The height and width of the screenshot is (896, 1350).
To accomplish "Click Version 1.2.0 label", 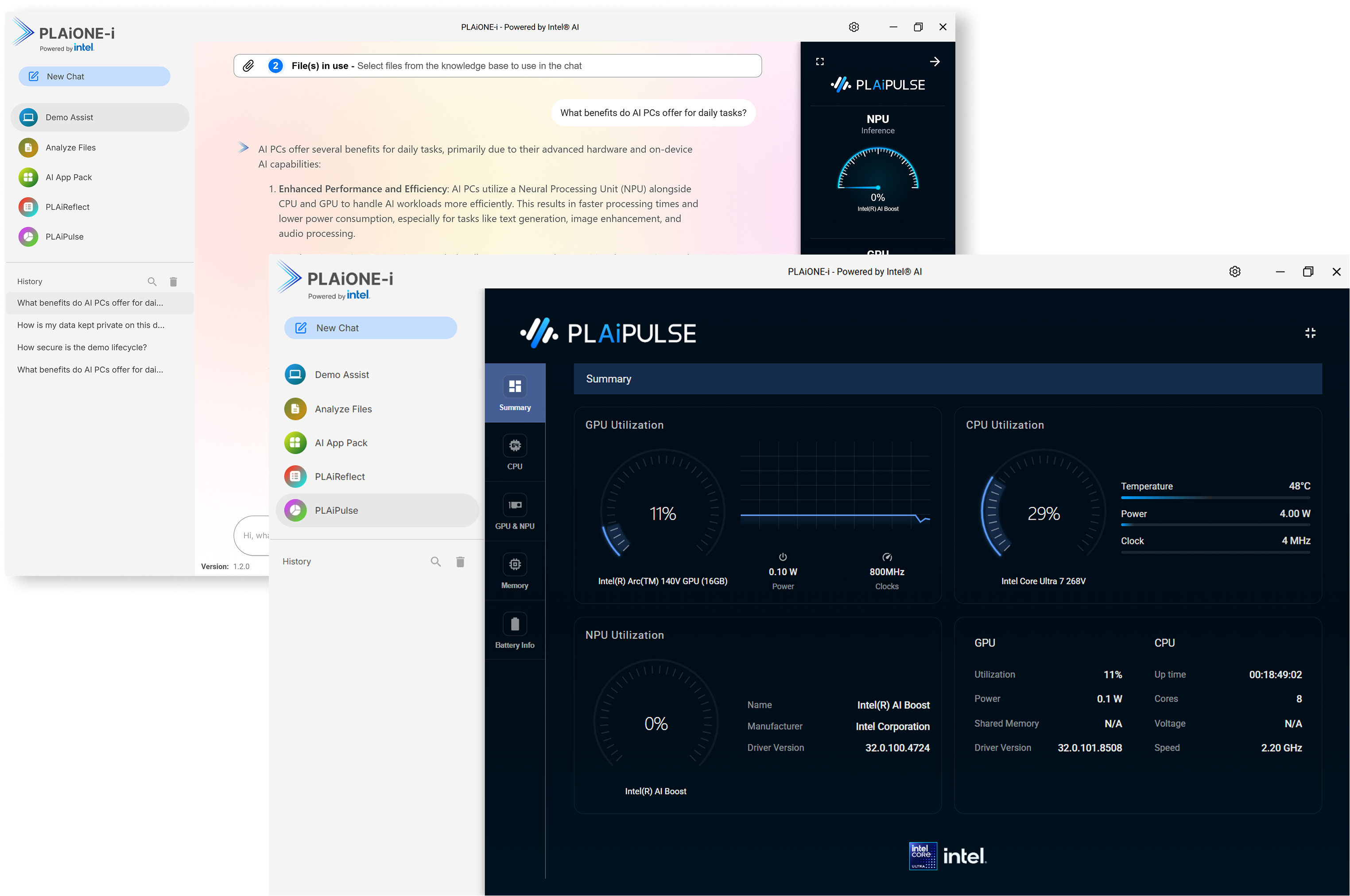I will click(x=225, y=566).
